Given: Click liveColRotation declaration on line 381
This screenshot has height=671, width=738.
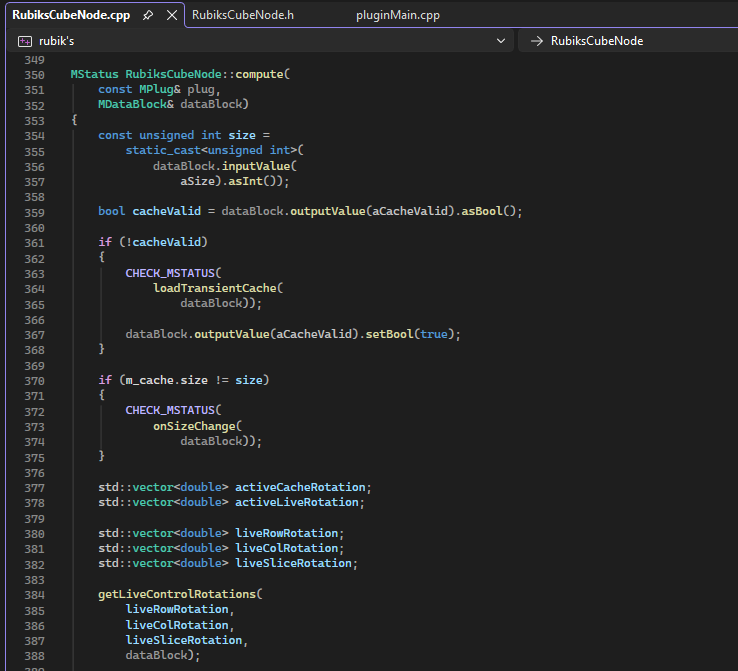Looking at the screenshot, I should (x=287, y=548).
